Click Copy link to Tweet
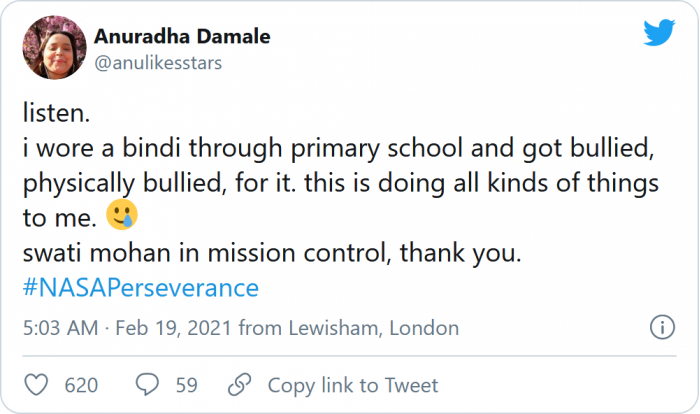 tap(353, 385)
